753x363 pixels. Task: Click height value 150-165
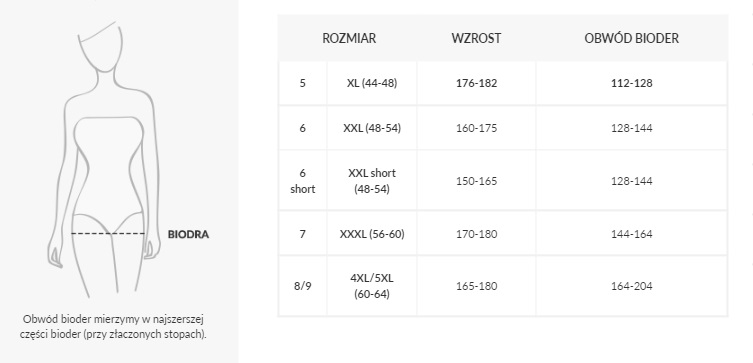(476, 181)
